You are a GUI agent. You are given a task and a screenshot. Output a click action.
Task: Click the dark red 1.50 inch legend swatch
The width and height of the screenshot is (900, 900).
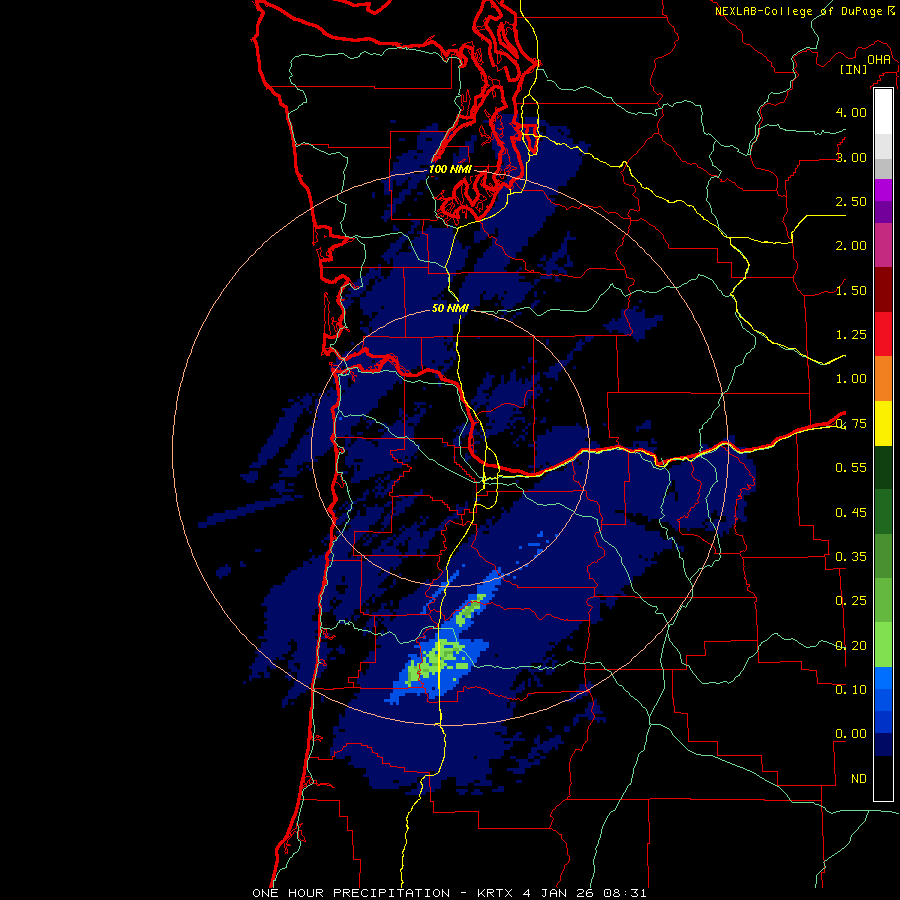point(883,290)
